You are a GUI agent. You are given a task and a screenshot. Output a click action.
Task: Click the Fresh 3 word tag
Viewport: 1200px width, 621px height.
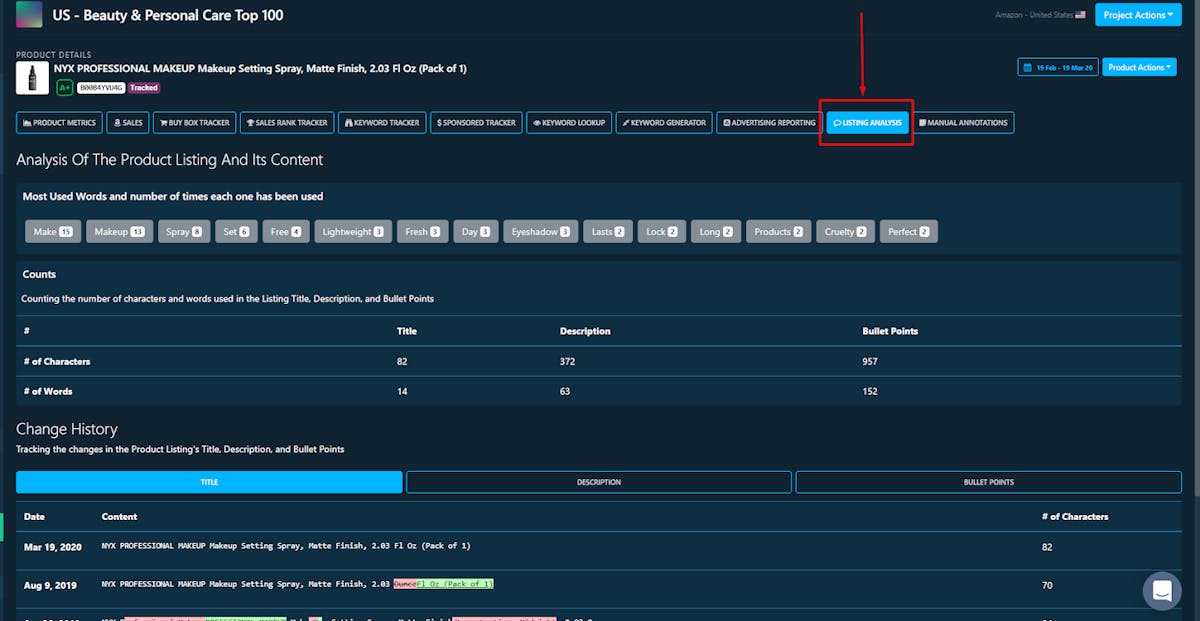pos(423,232)
